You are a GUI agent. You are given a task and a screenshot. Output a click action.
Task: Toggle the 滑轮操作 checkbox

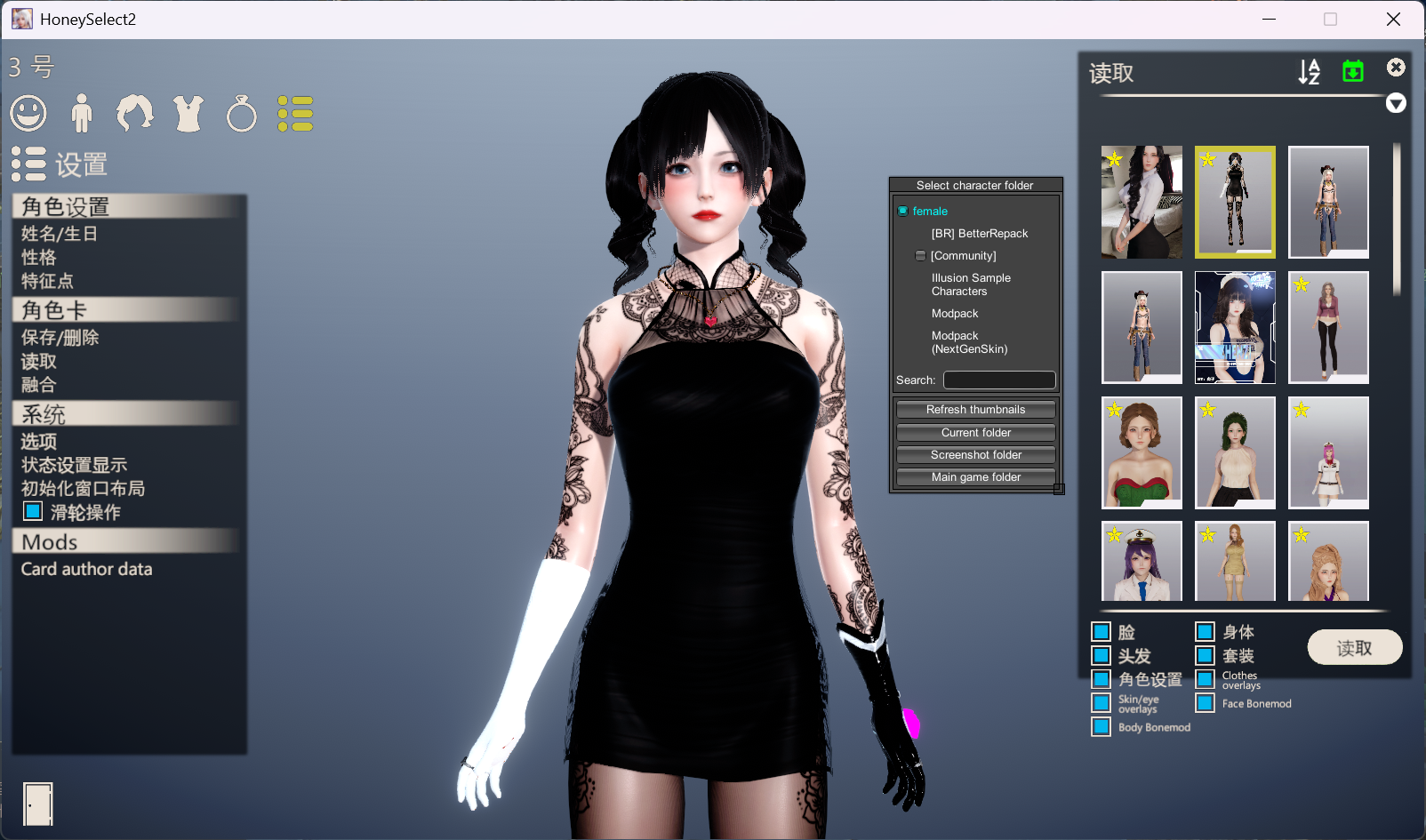[x=33, y=511]
